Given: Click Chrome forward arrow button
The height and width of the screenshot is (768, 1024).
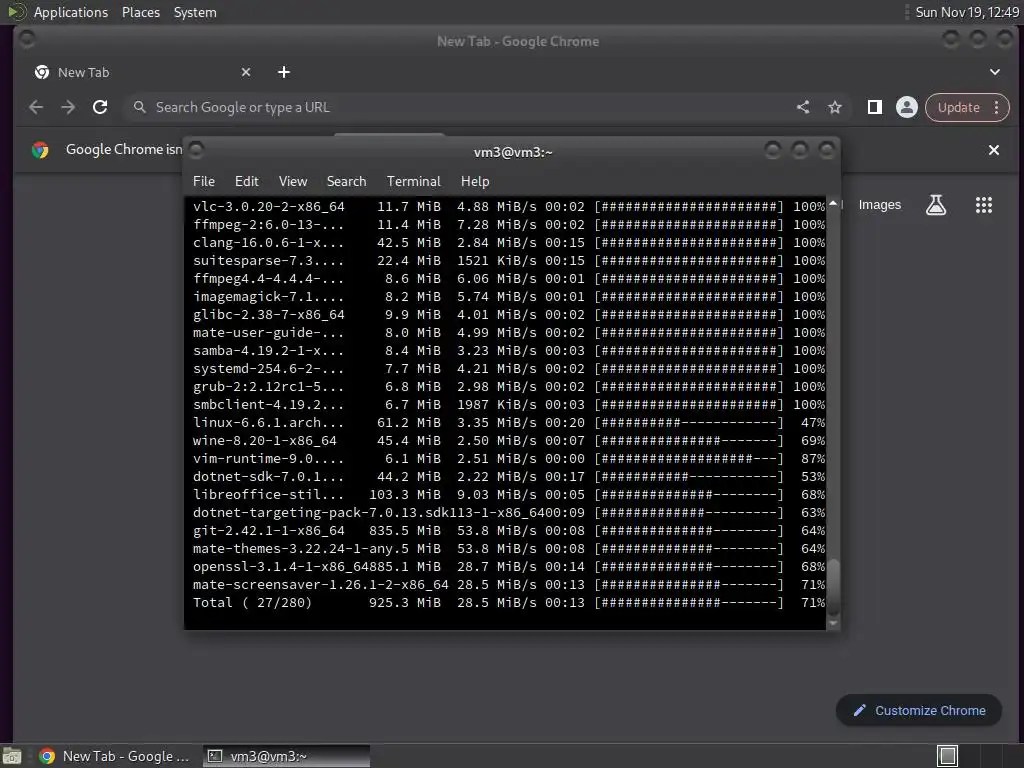Looking at the screenshot, I should click(x=68, y=107).
